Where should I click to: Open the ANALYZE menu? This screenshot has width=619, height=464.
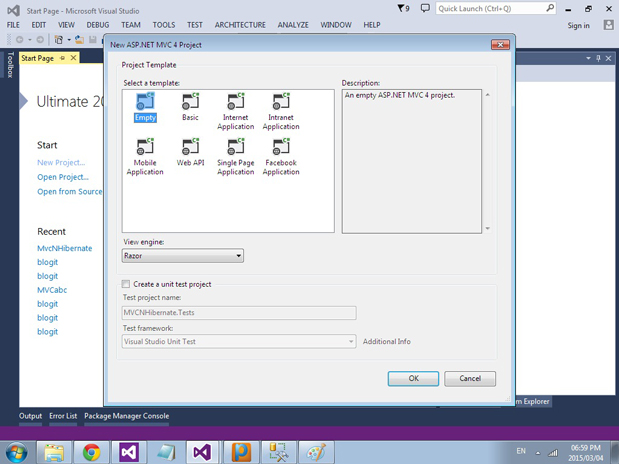point(293,25)
